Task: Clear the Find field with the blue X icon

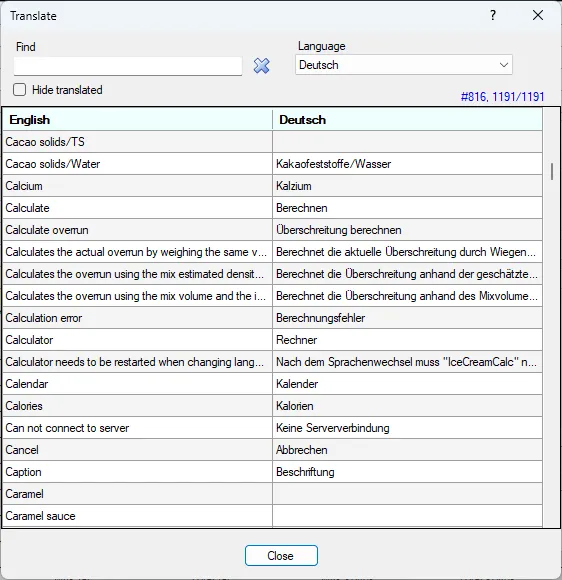Action: [x=261, y=66]
